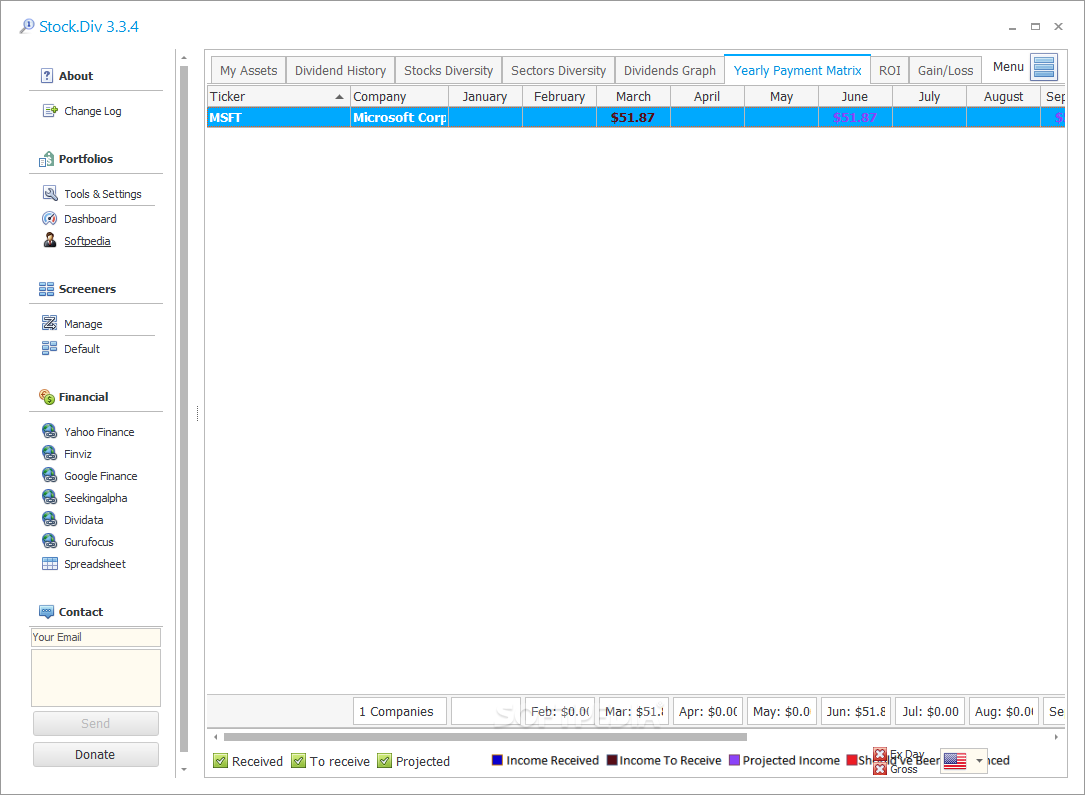
Task: Click the Screeners section icon
Action: pyautogui.click(x=46, y=289)
